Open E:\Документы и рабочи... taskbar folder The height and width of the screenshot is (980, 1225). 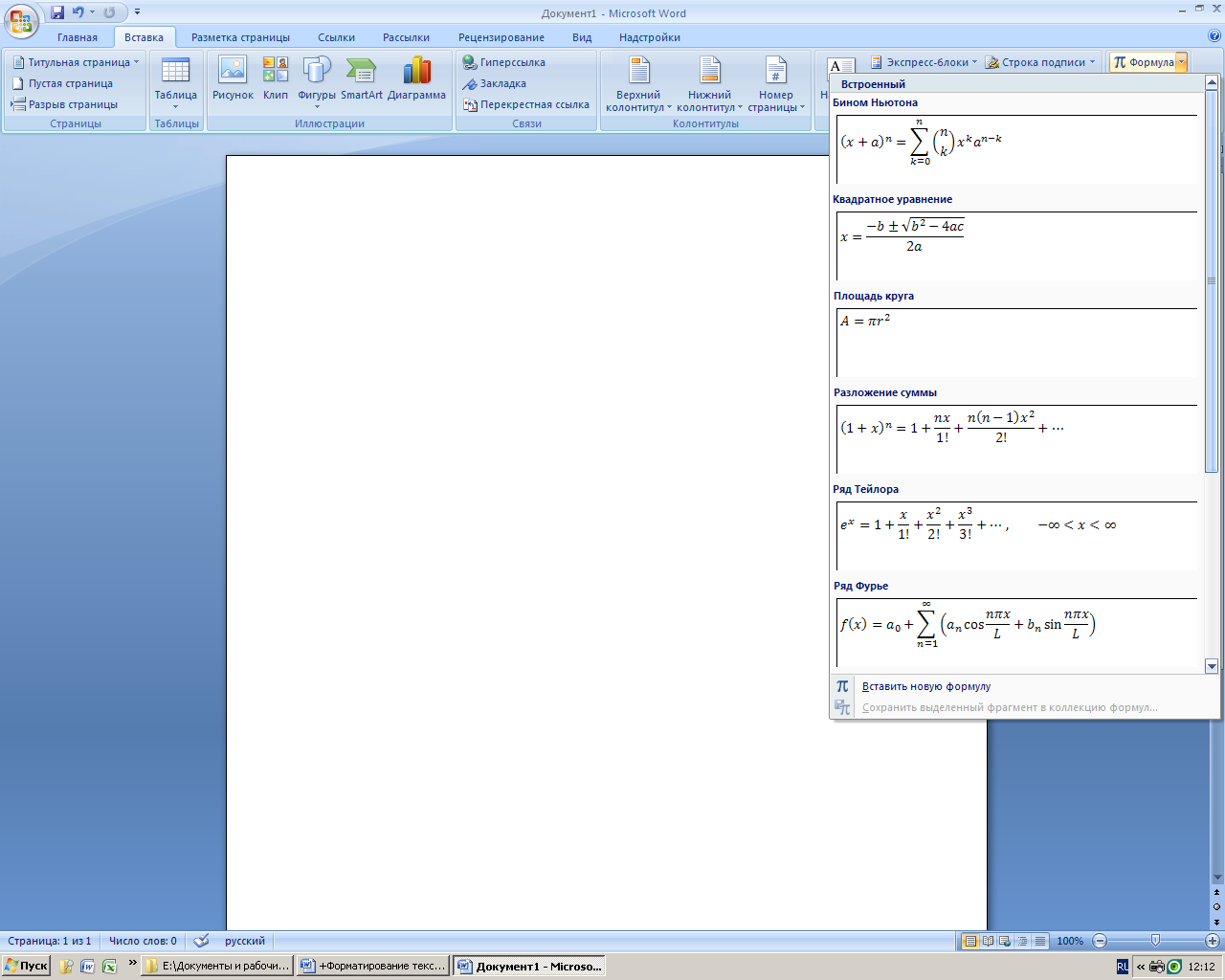[x=217, y=966]
